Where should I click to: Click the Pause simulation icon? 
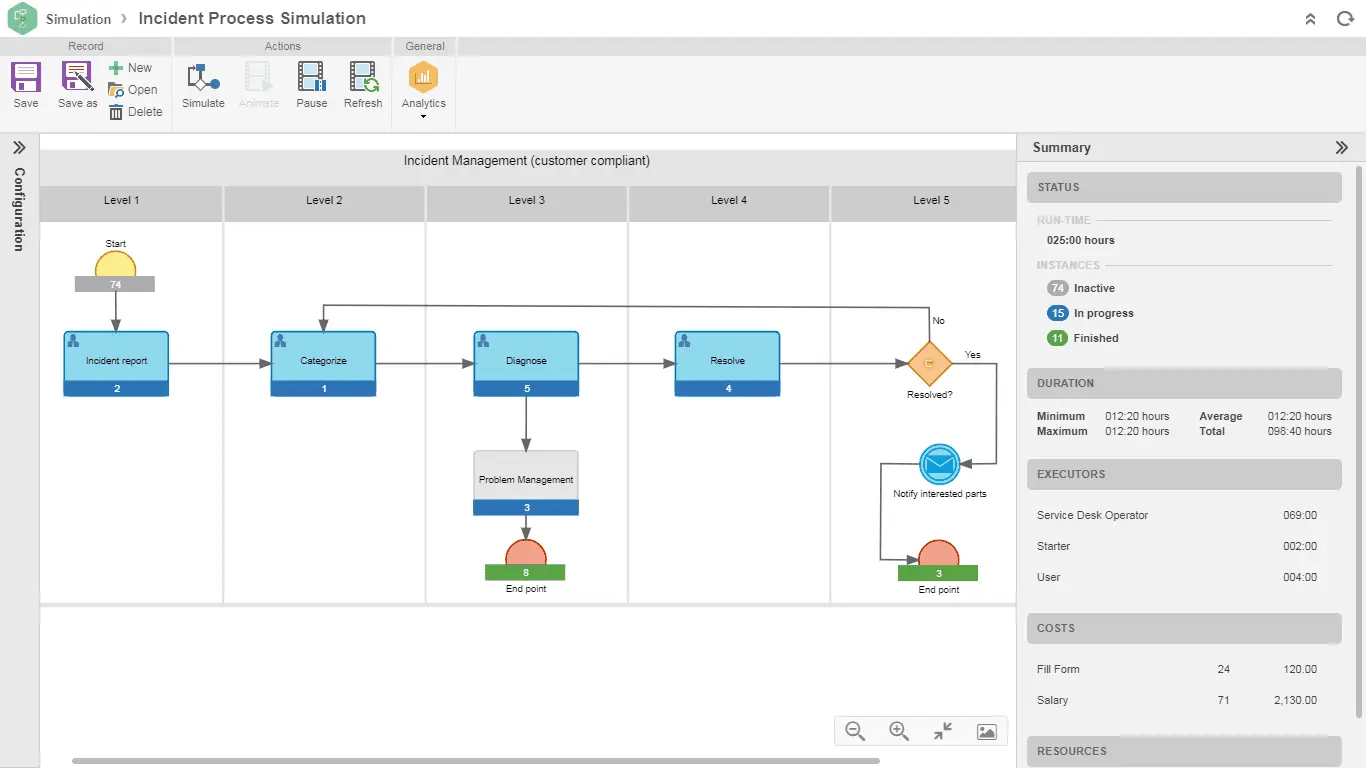pos(311,85)
